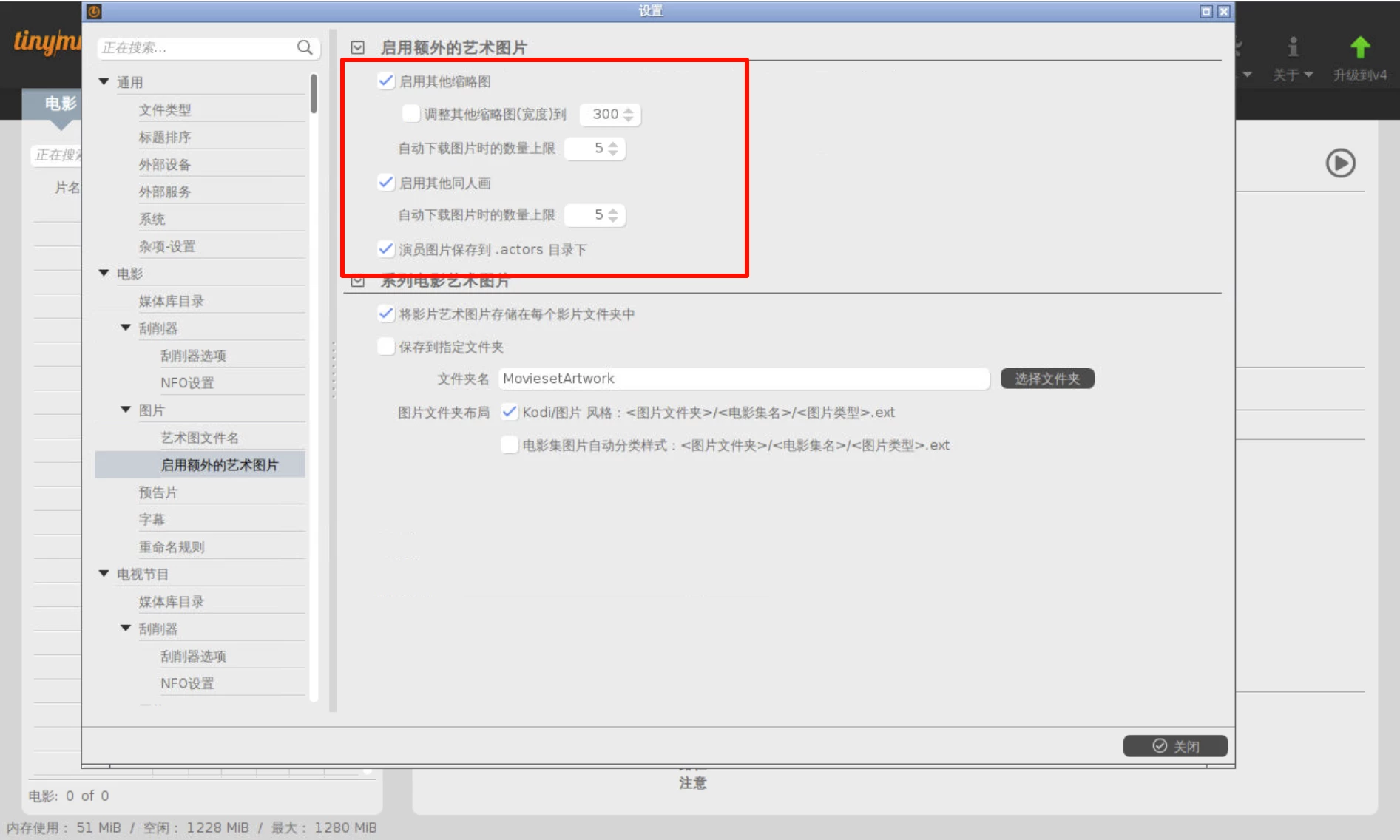Collapse the General tree node

pyautogui.click(x=104, y=82)
